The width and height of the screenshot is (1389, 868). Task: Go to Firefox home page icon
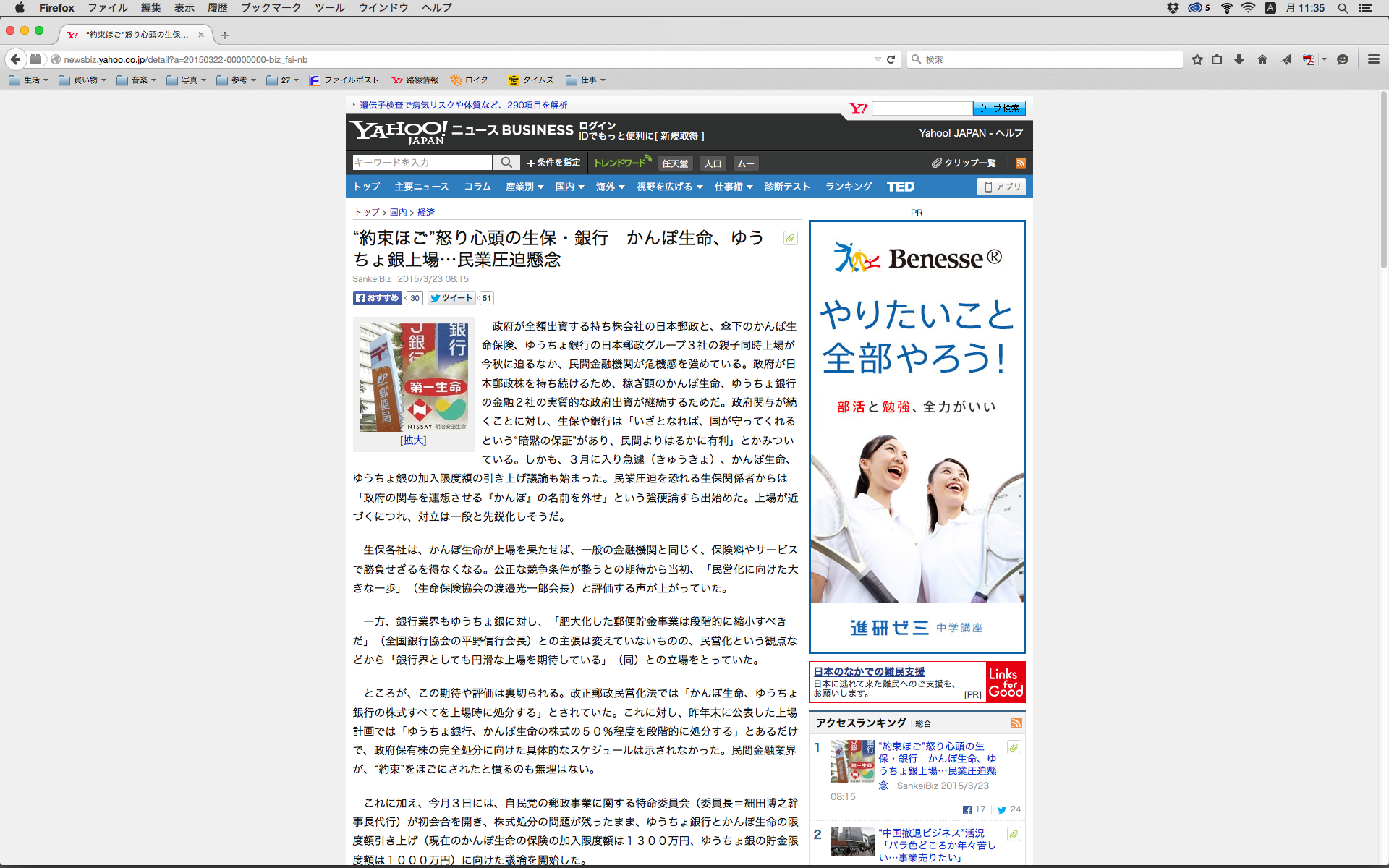pyautogui.click(x=1262, y=59)
